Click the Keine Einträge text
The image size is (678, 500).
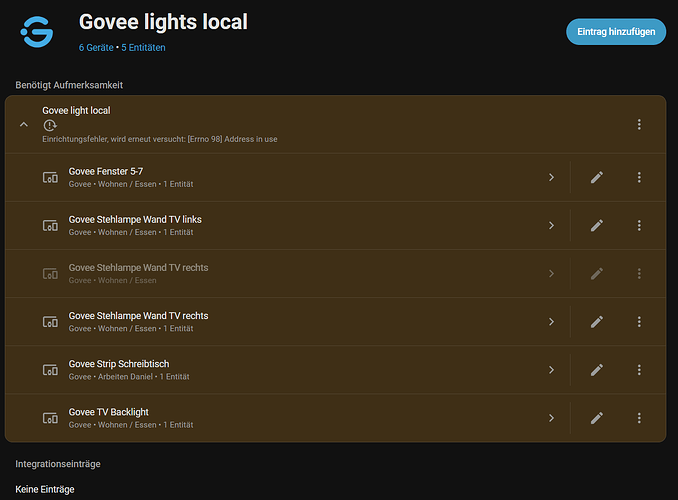click(45, 489)
